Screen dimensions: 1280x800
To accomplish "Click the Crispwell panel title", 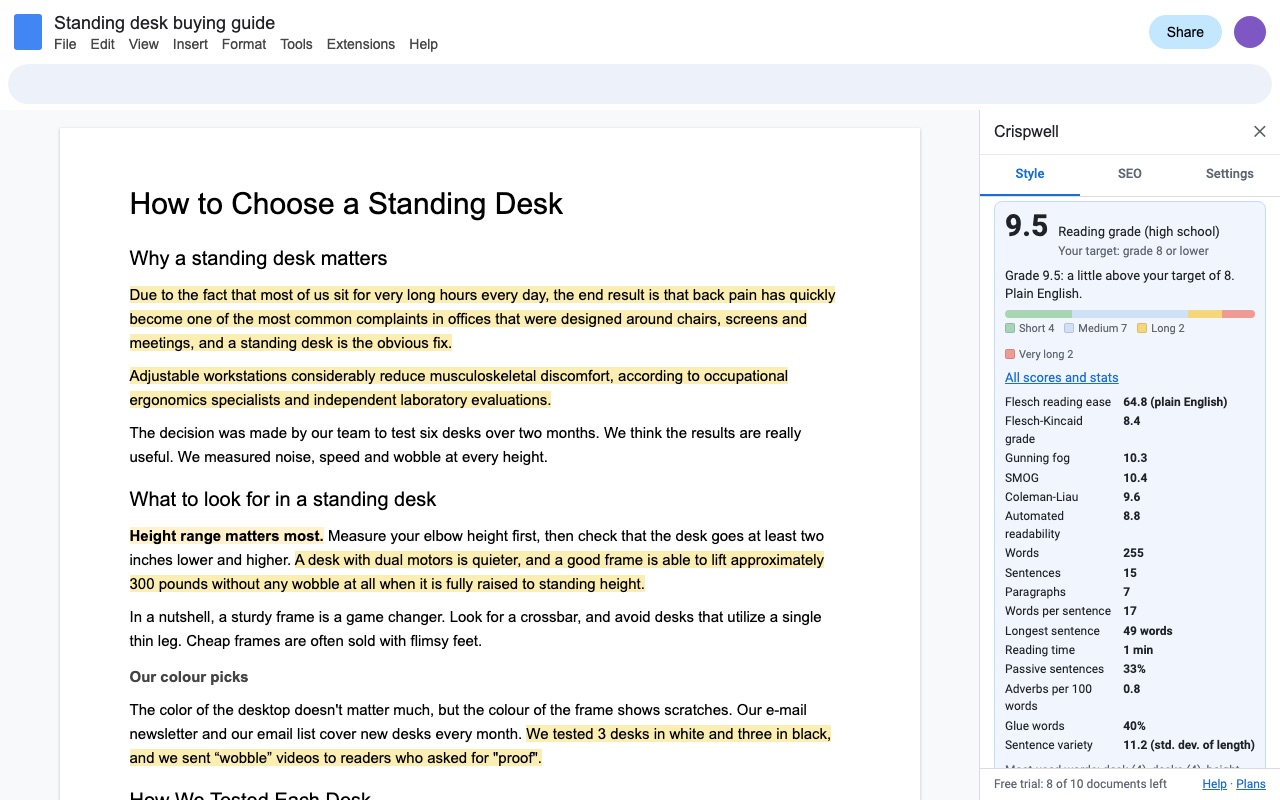I will (x=1026, y=132).
